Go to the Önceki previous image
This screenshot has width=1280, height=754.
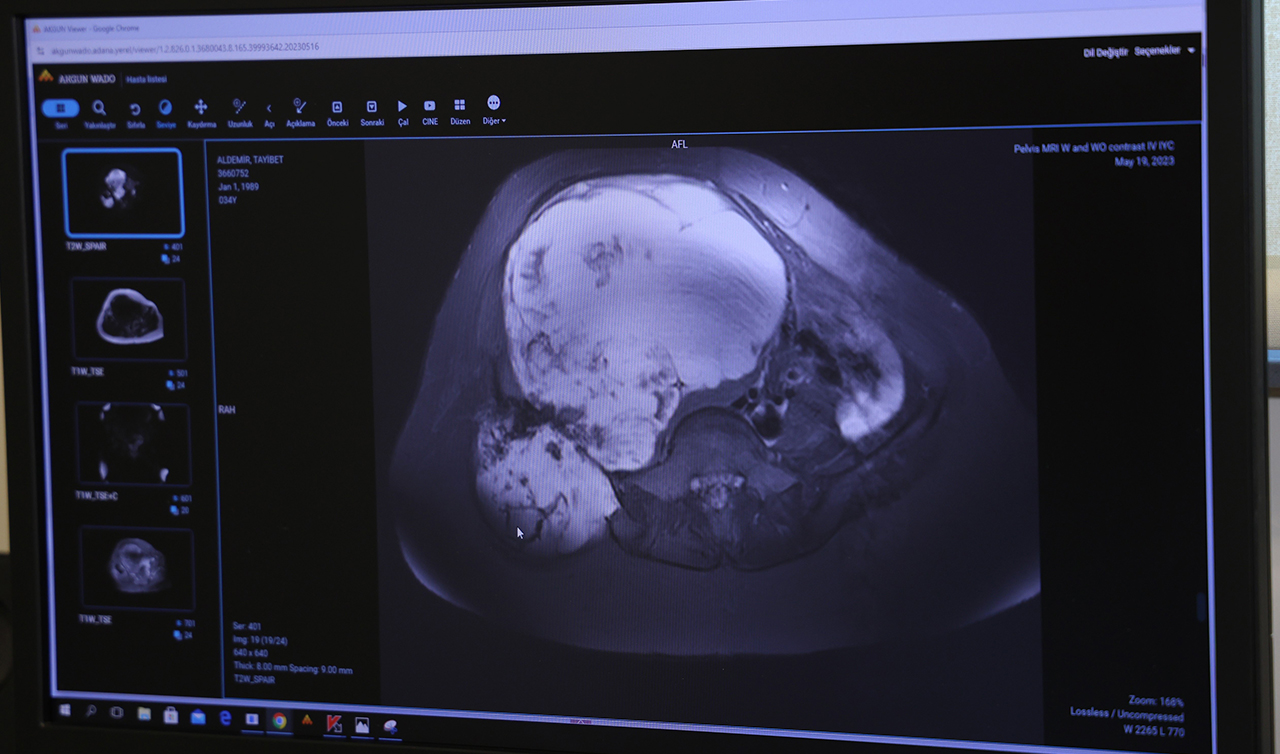337,108
